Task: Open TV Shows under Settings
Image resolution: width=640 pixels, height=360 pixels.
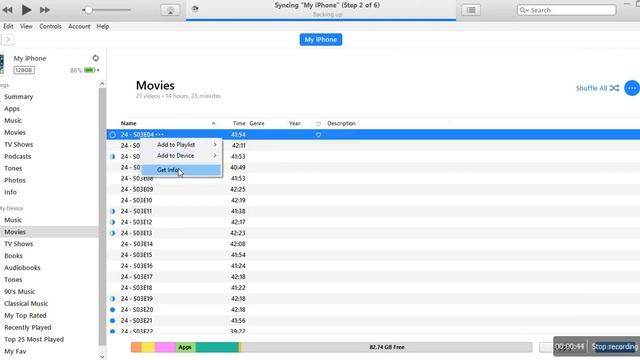Action: coord(18,144)
